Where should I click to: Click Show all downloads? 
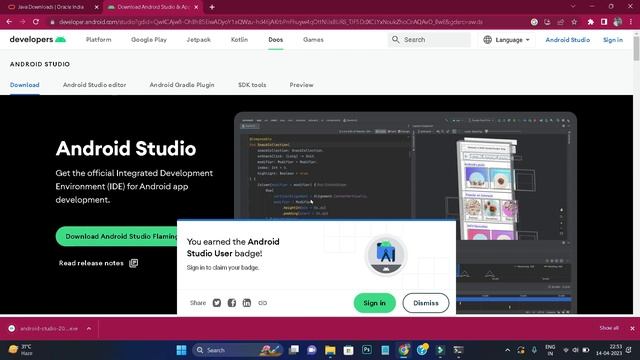(609, 328)
